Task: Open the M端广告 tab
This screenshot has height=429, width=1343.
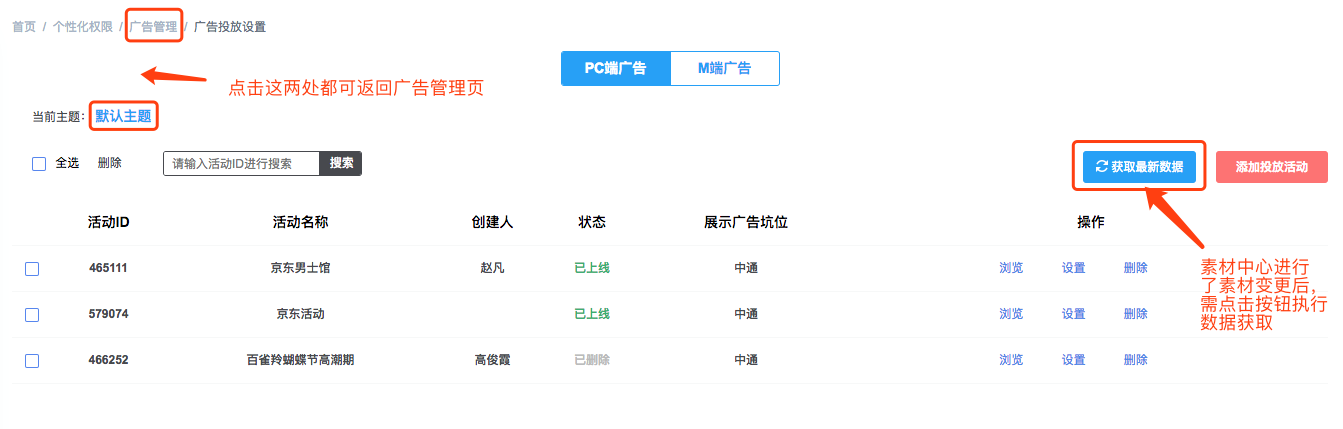Action: click(724, 69)
